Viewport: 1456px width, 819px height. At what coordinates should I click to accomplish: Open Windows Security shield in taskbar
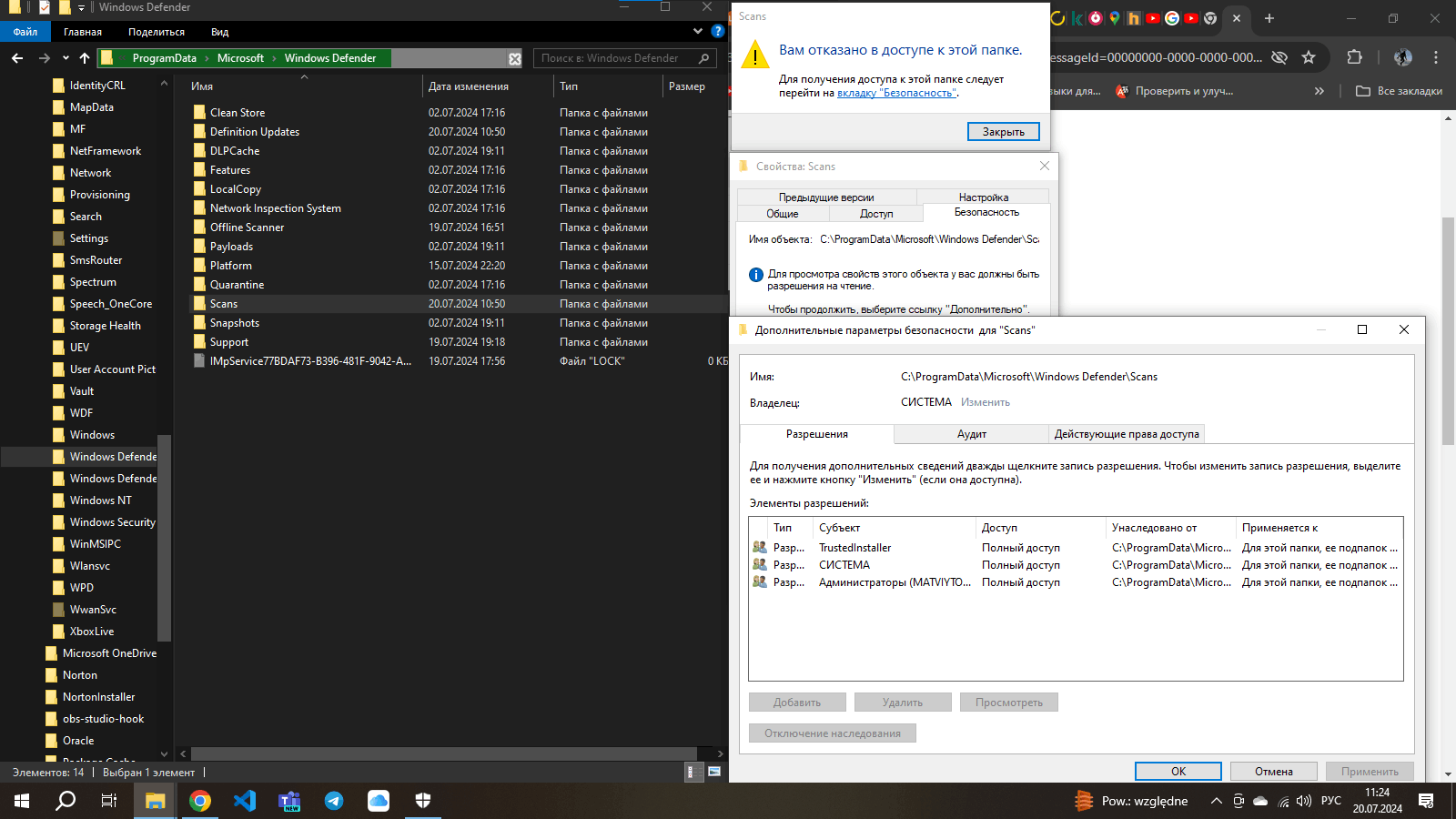click(x=423, y=801)
